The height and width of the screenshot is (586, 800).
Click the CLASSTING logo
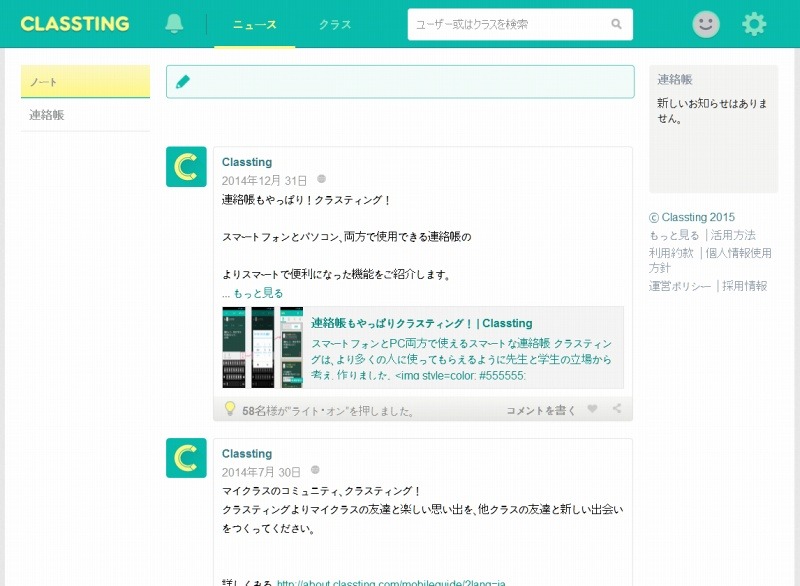click(x=75, y=23)
